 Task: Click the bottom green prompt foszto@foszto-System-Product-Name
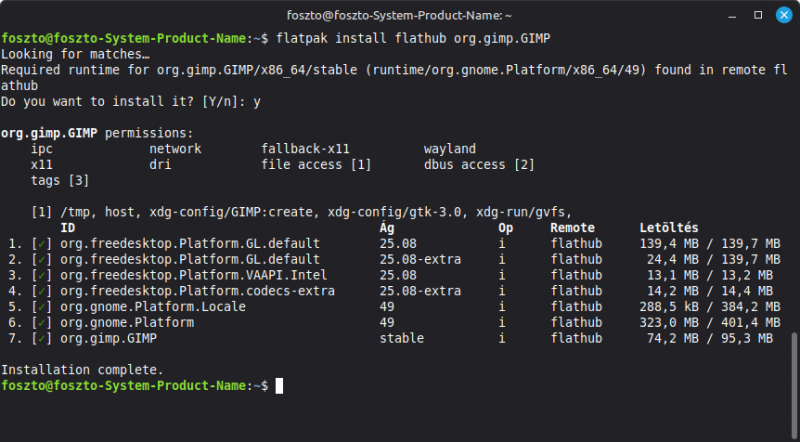123,386
